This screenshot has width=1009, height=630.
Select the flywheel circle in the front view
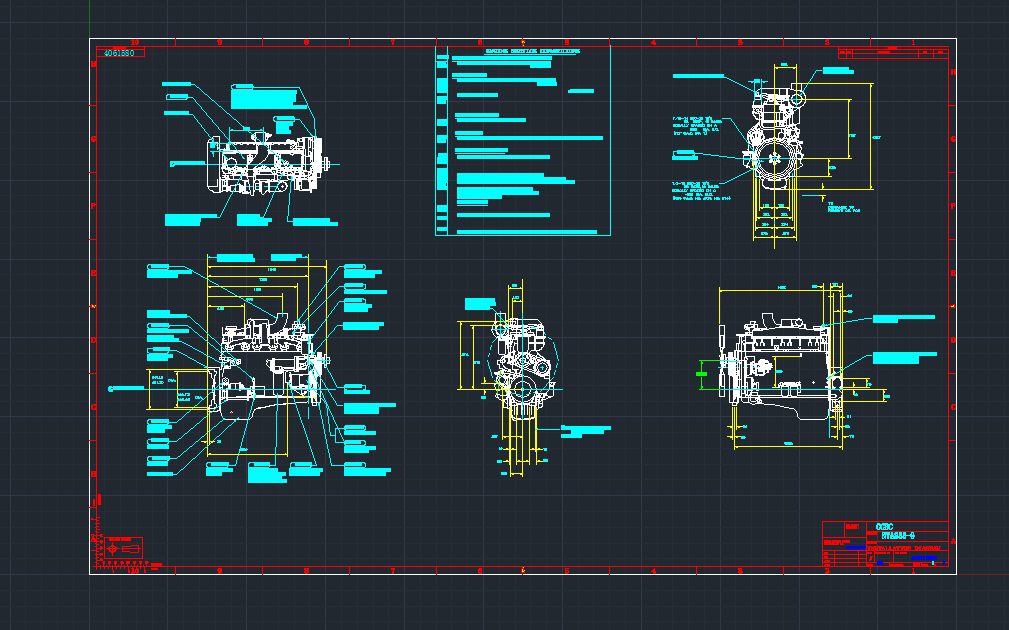[775, 157]
